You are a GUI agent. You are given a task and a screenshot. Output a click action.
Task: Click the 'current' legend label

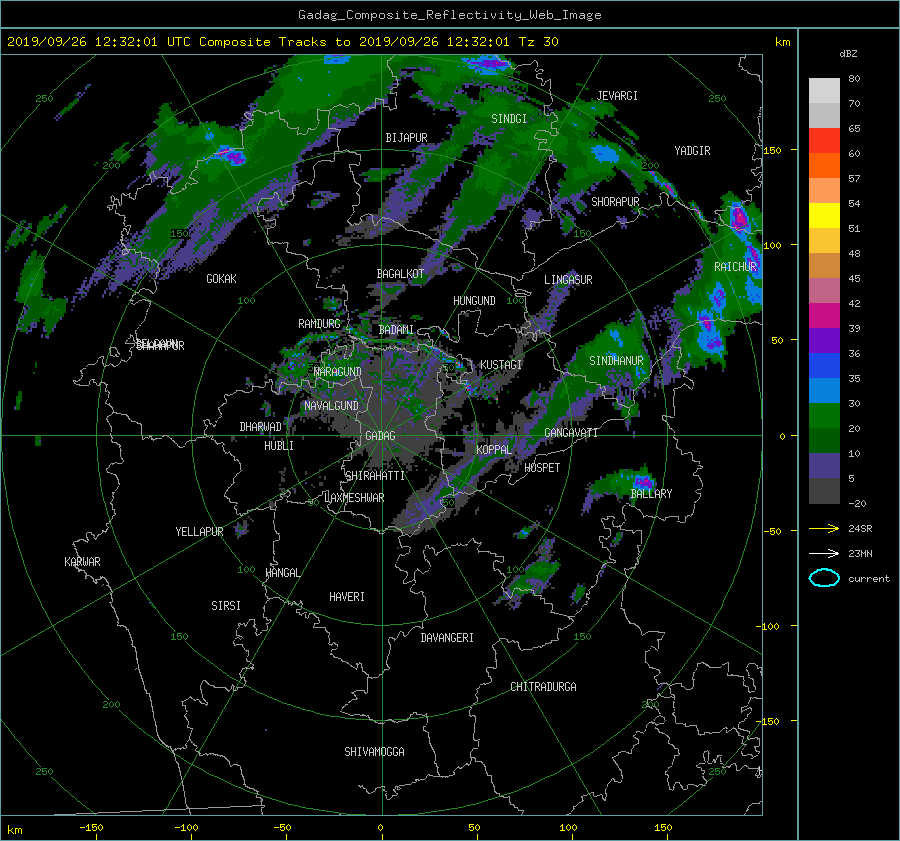coord(868,579)
